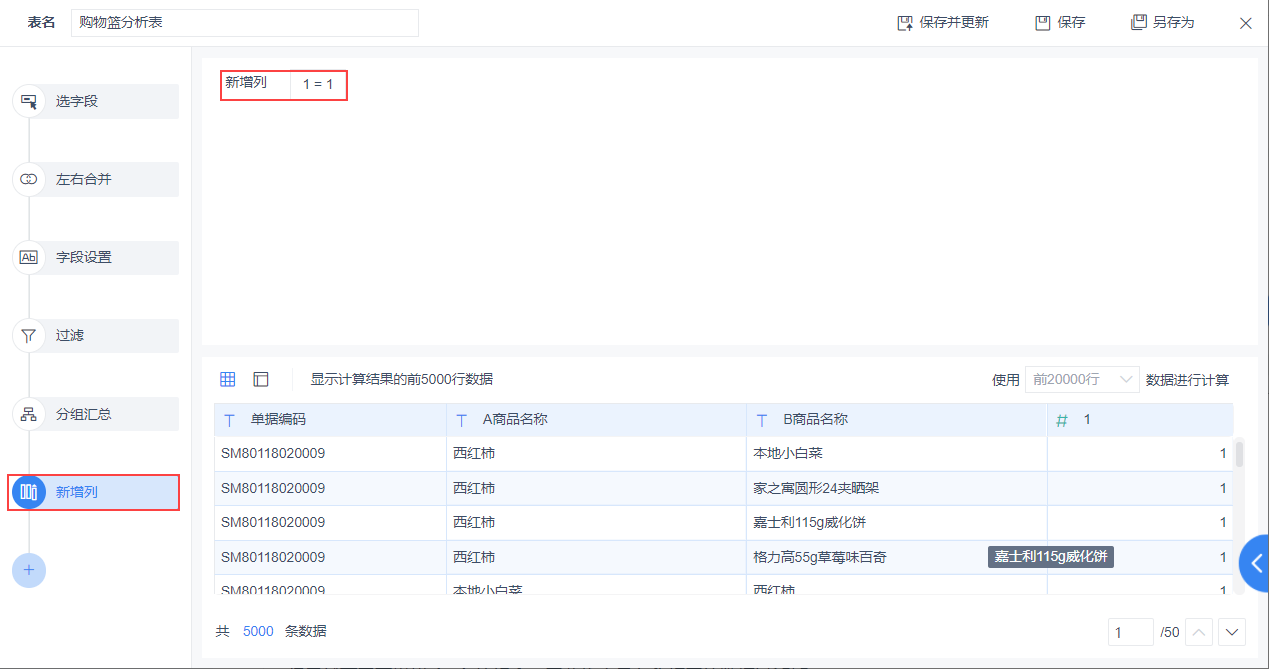
Task: Go to next page arrow
Action: coord(1232,632)
